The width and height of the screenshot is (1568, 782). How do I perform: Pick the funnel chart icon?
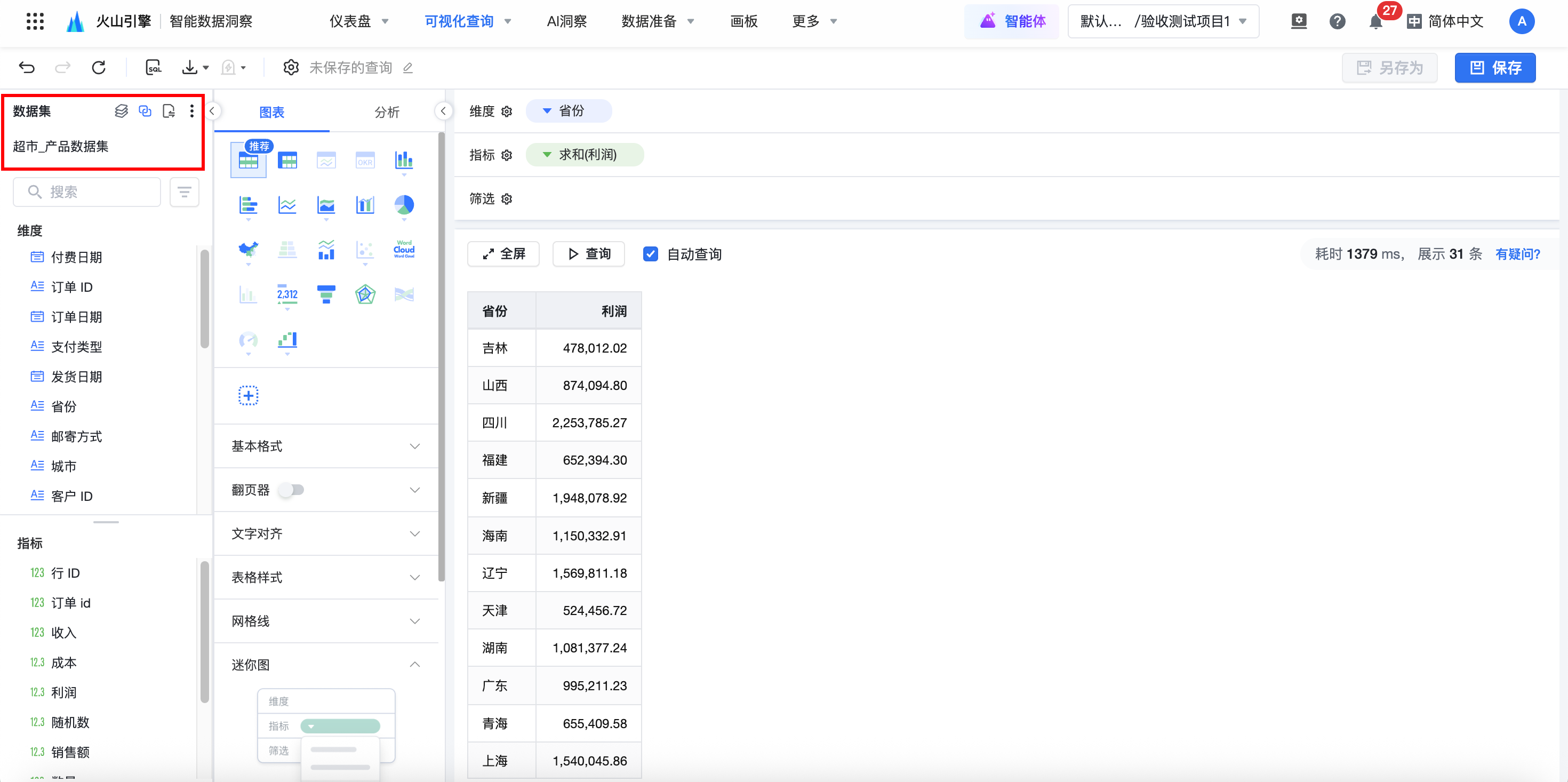click(x=326, y=294)
